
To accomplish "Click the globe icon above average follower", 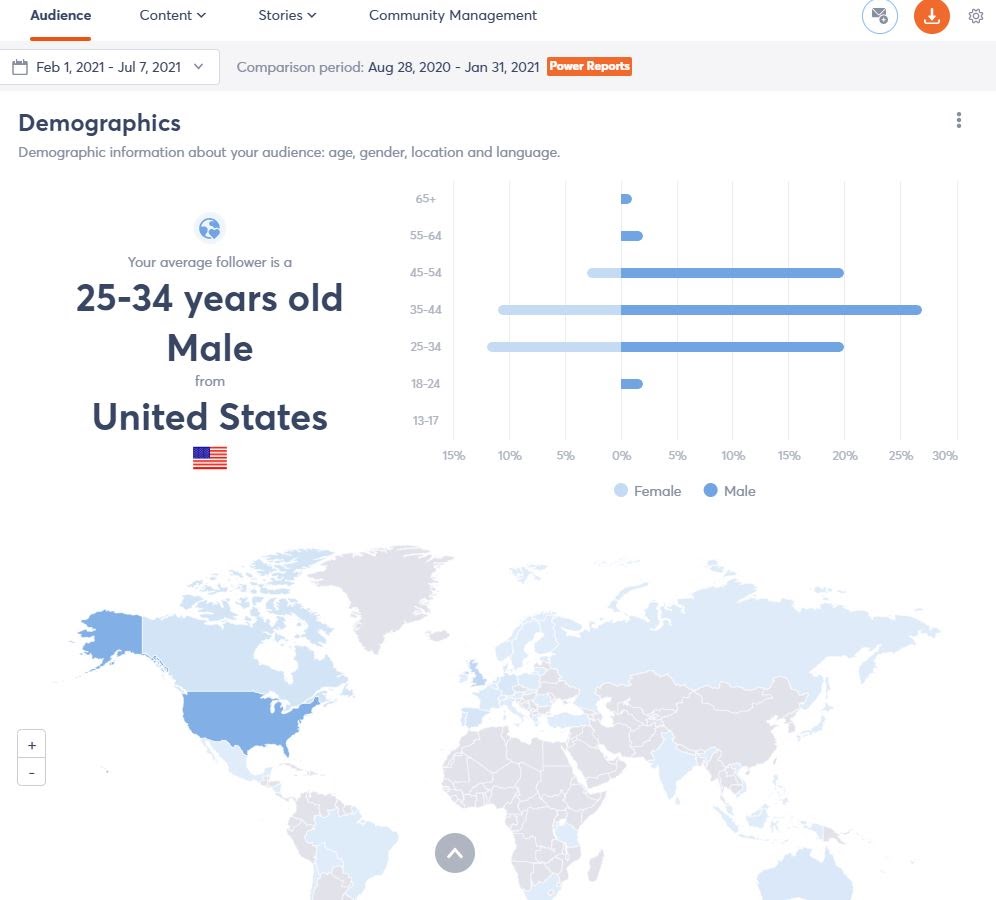I will tap(210, 228).
